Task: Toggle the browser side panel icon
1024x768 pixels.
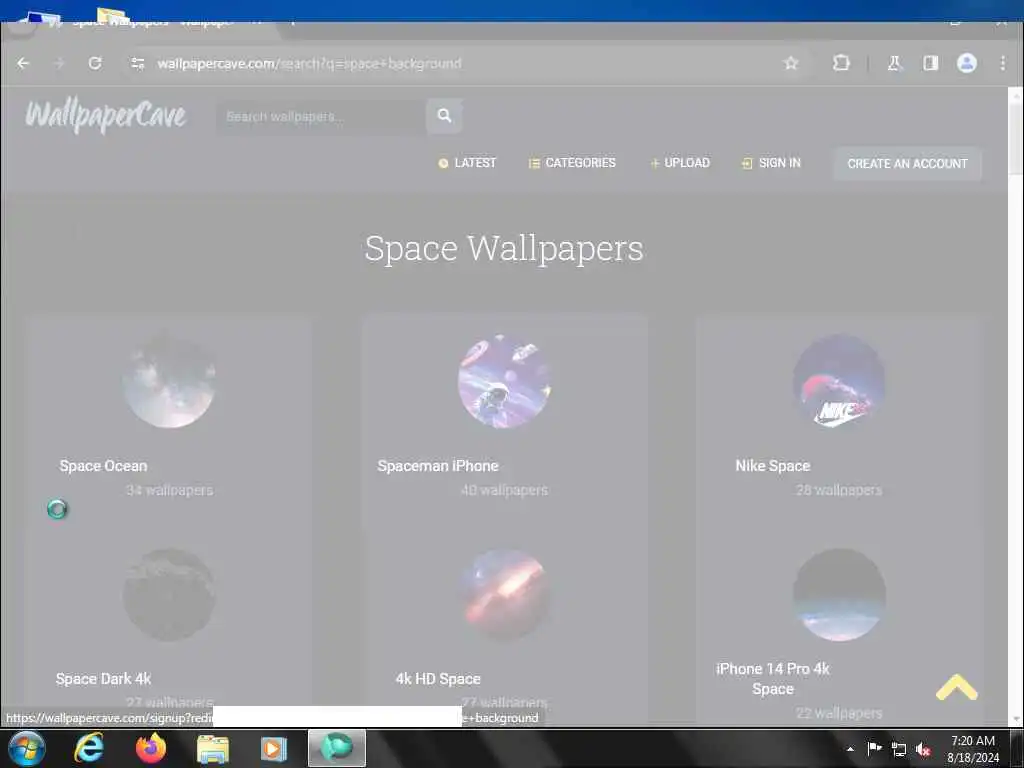Action: (x=931, y=63)
